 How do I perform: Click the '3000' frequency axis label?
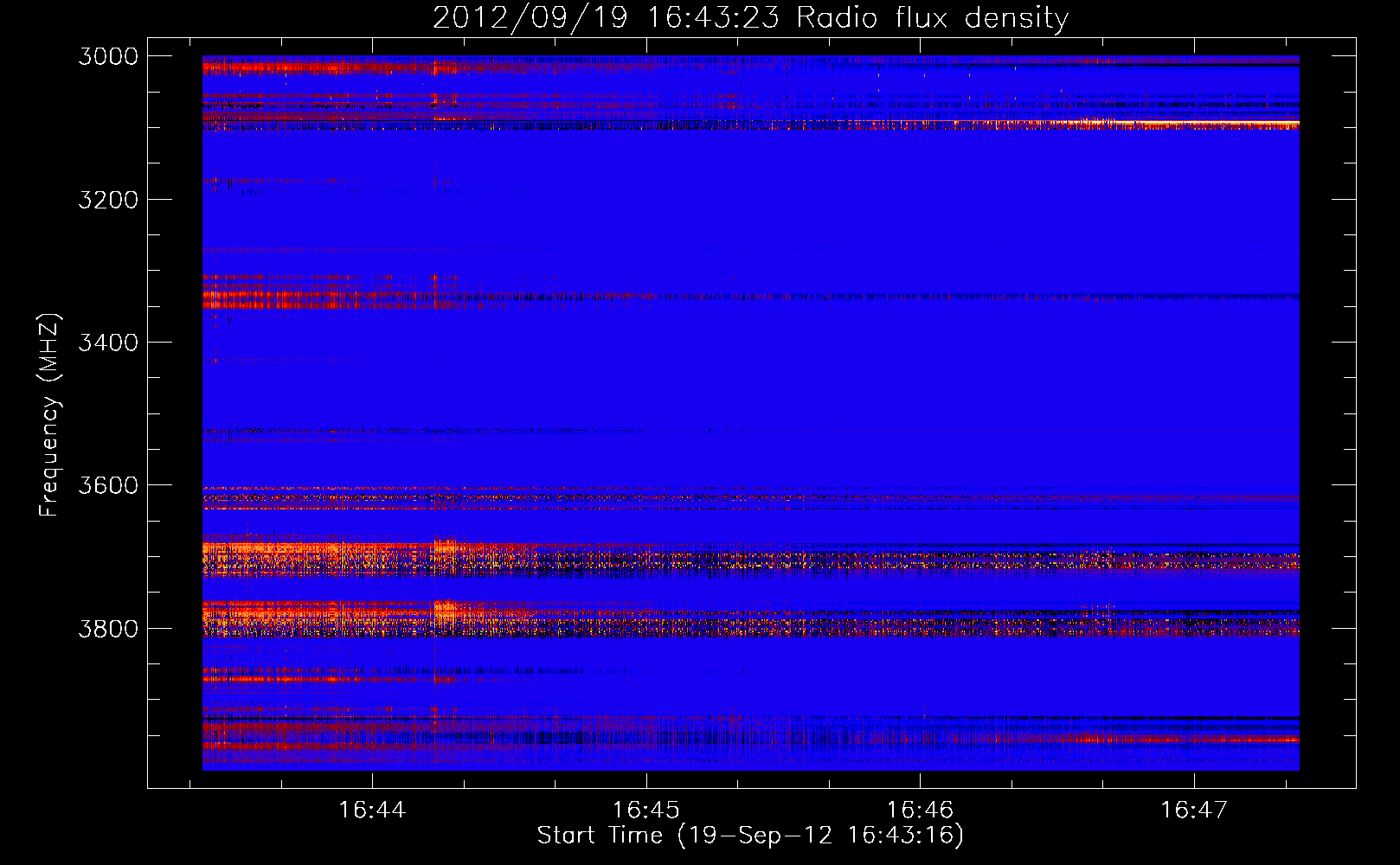108,56
